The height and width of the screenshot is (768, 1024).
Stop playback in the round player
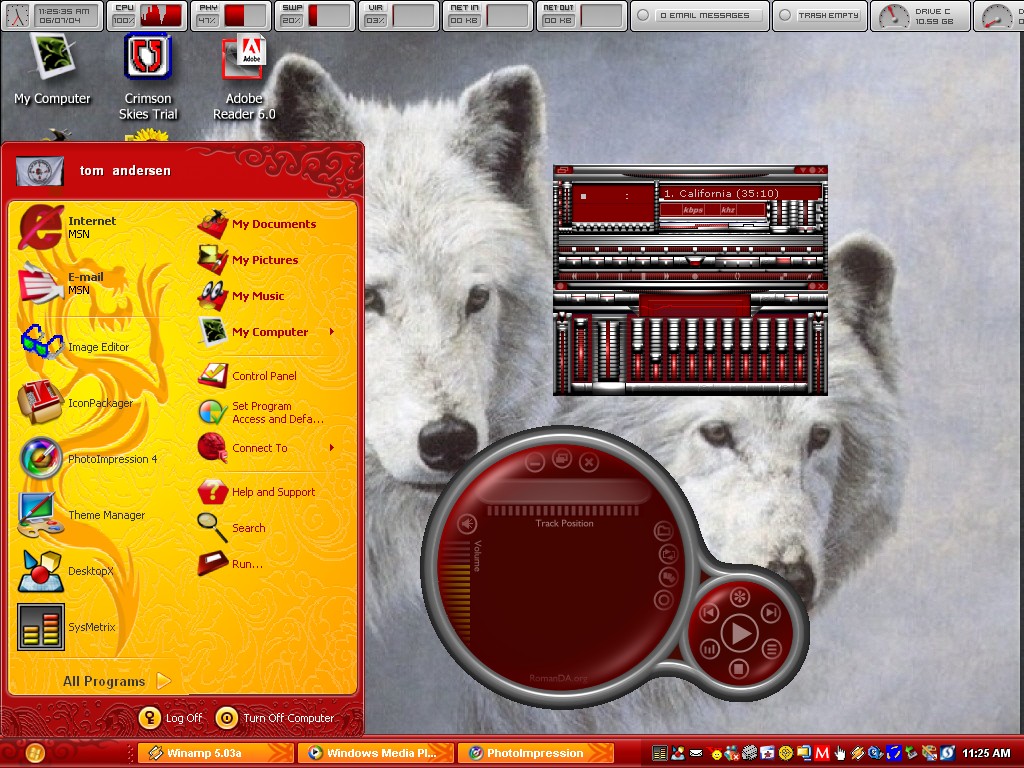(x=739, y=669)
